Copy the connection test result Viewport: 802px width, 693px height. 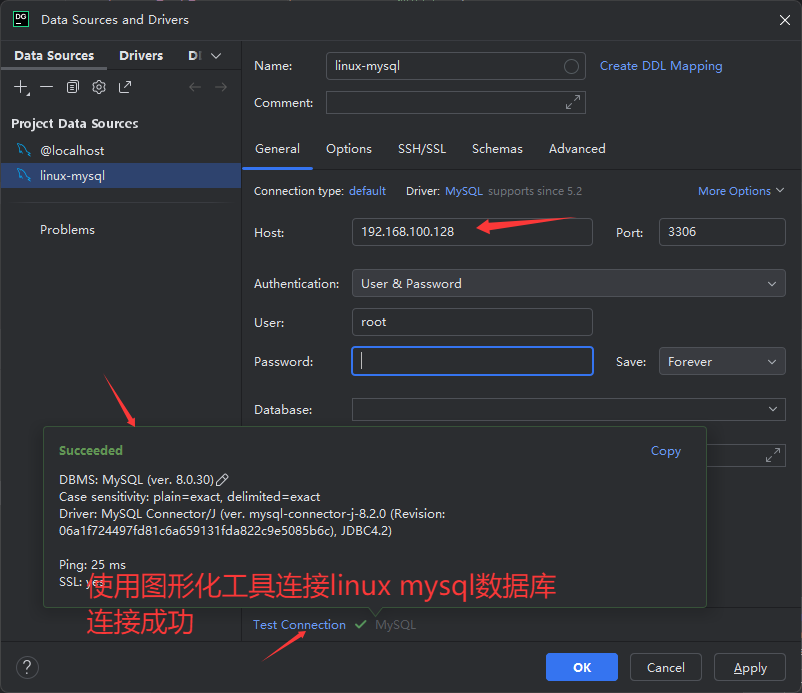click(x=665, y=451)
